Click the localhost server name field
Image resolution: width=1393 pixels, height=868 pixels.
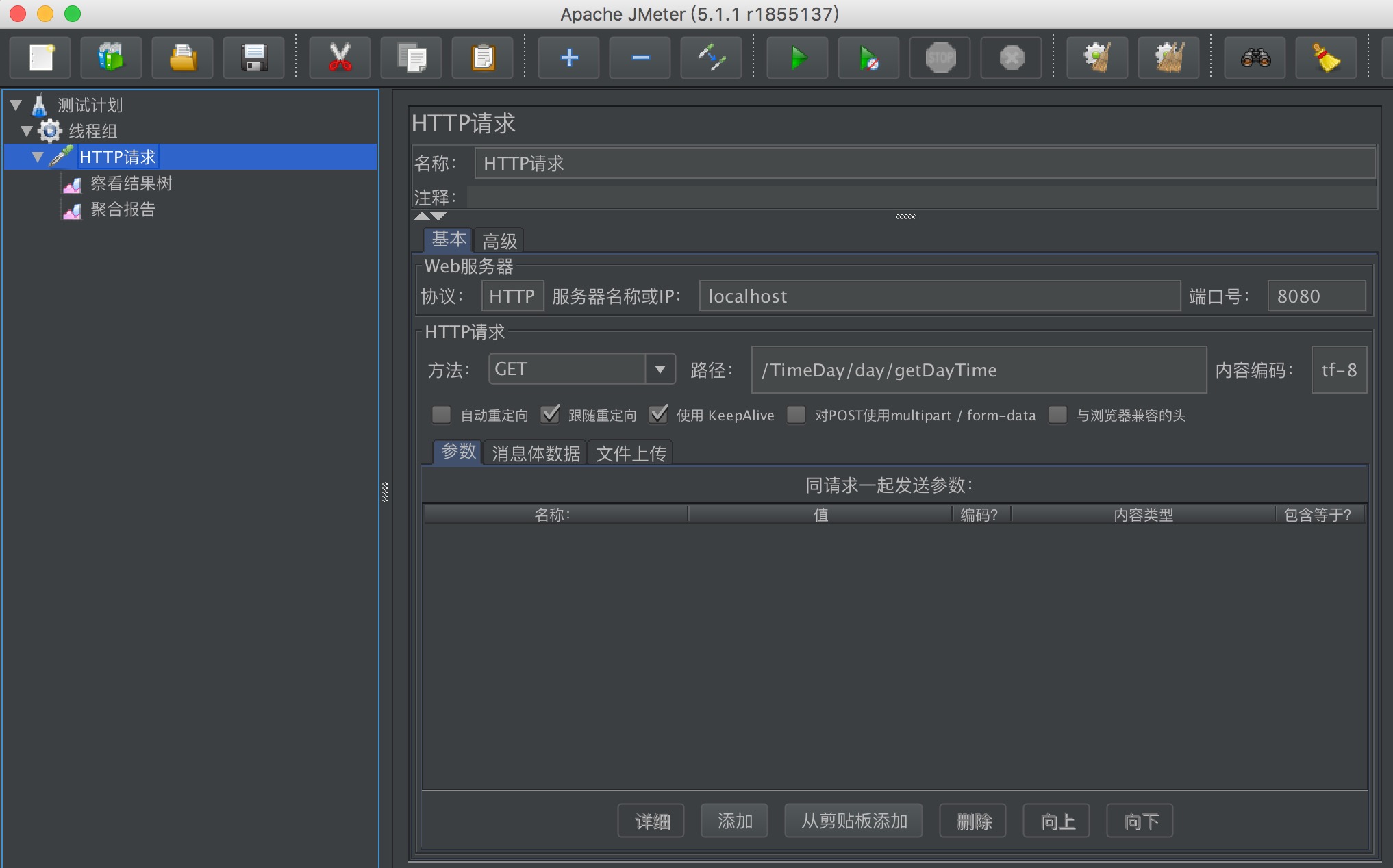pyautogui.click(x=940, y=296)
